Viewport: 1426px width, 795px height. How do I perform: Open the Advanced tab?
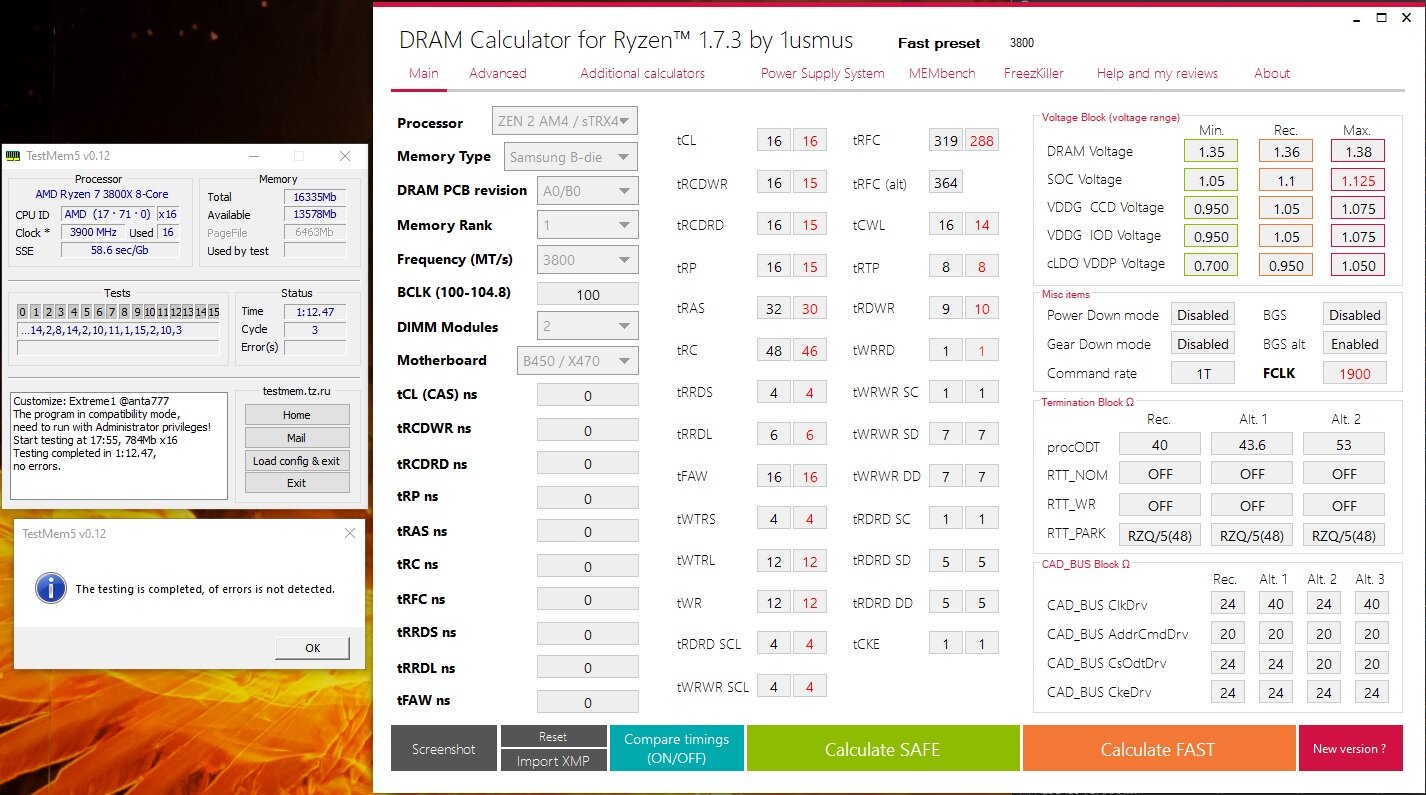(498, 73)
